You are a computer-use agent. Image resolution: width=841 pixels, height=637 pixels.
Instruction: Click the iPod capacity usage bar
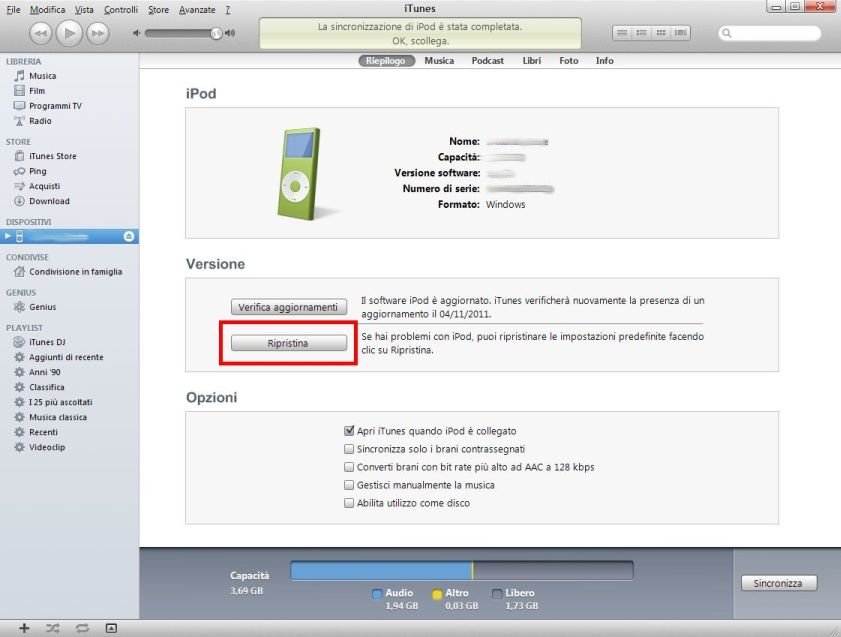pyautogui.click(x=462, y=571)
